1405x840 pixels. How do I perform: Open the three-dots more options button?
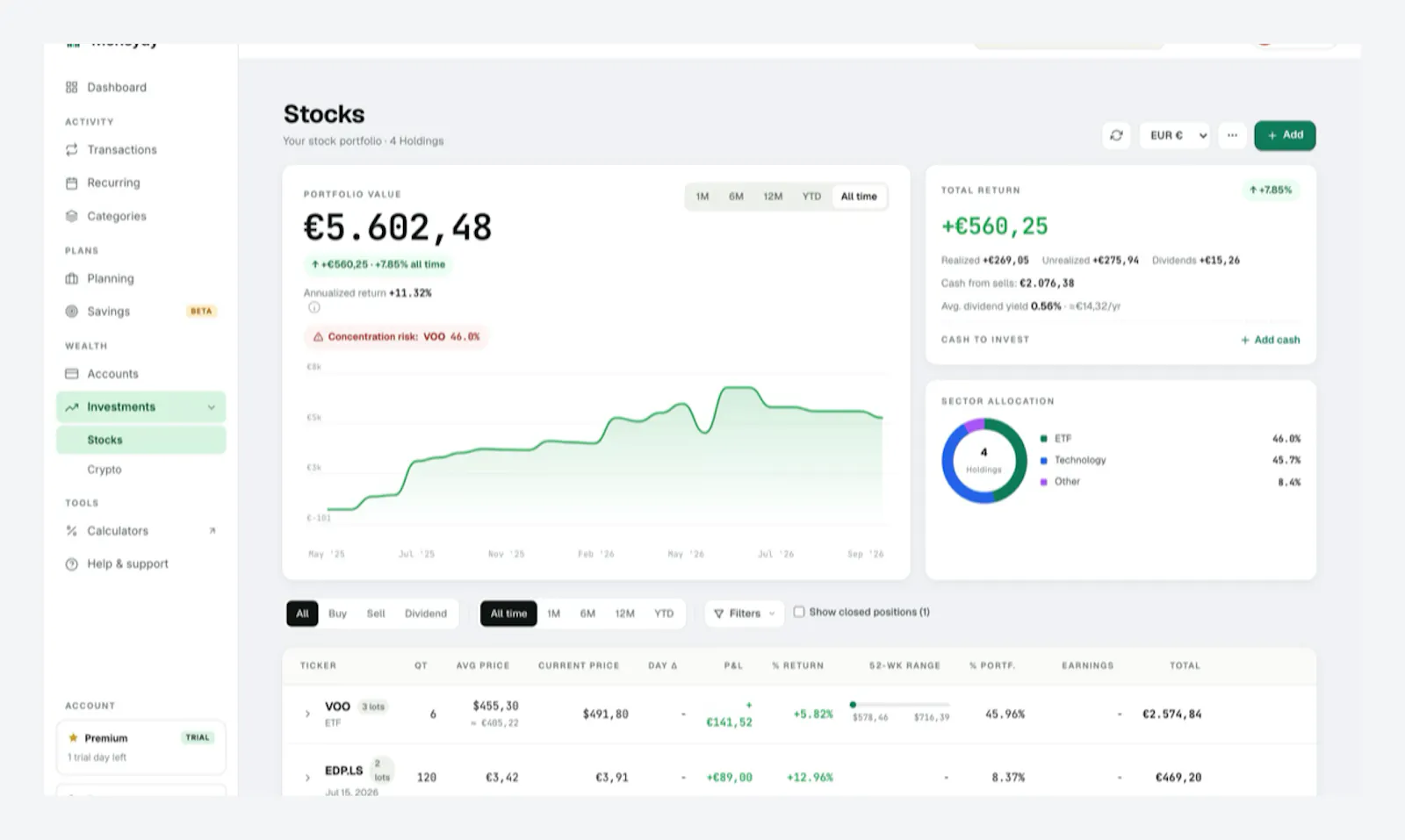[x=1232, y=135]
